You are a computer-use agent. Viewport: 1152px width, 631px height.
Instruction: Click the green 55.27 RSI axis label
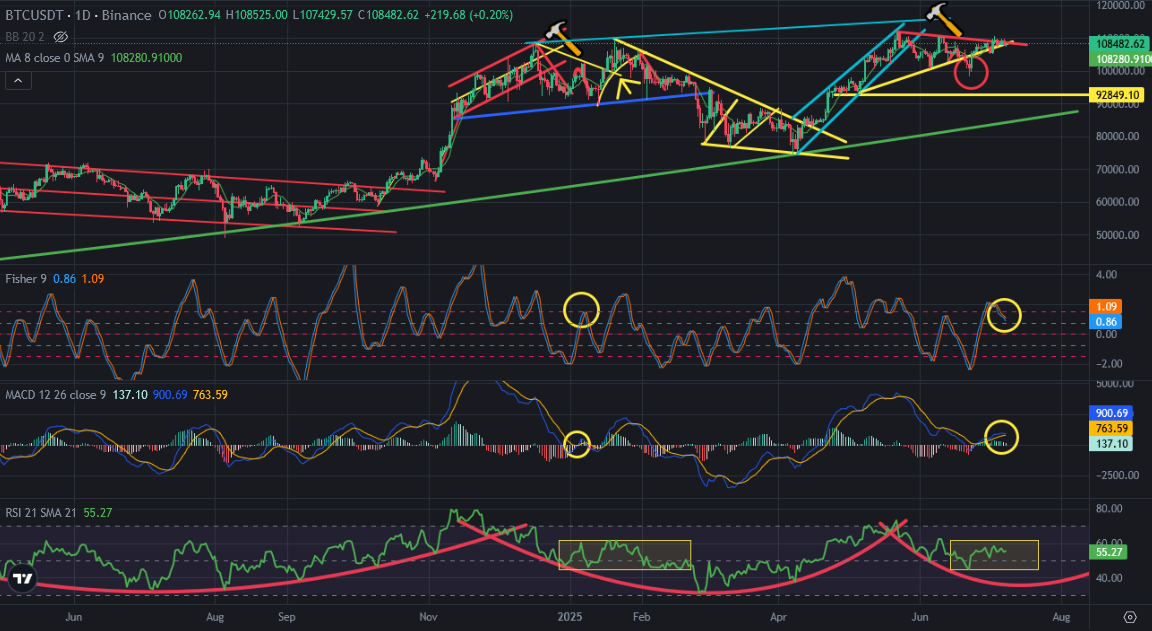click(1108, 552)
